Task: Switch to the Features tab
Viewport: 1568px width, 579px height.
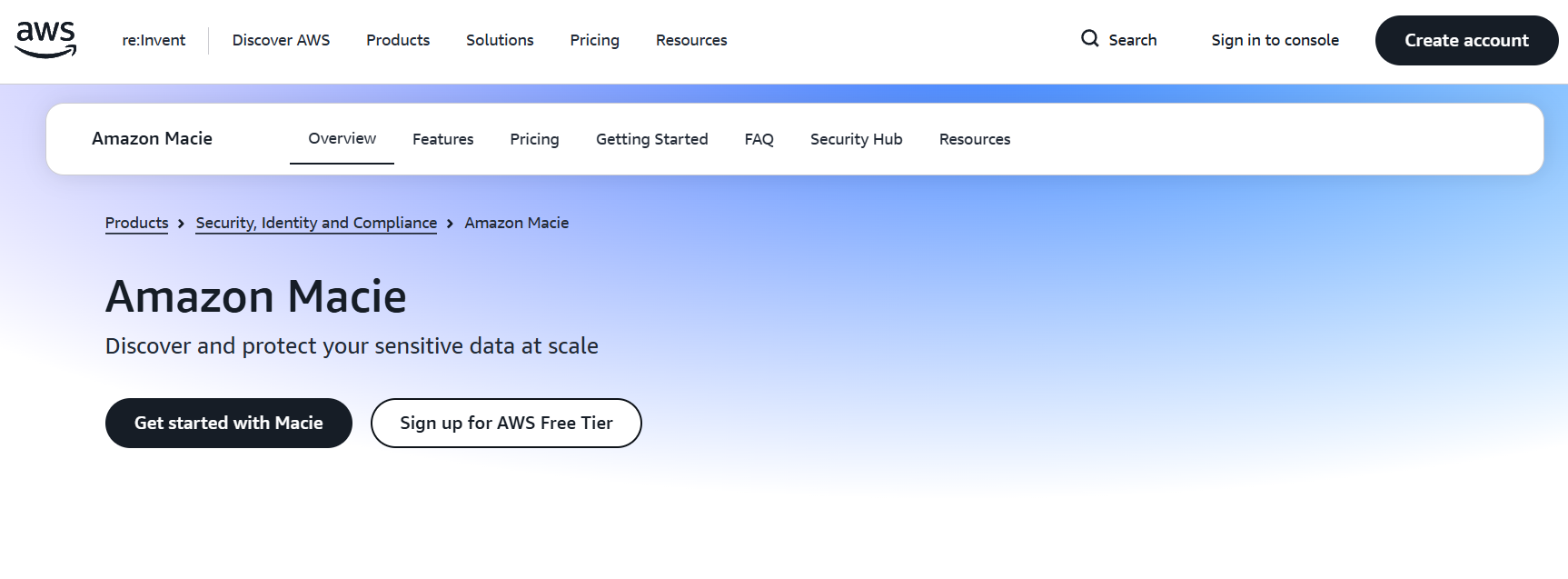Action: (442, 139)
